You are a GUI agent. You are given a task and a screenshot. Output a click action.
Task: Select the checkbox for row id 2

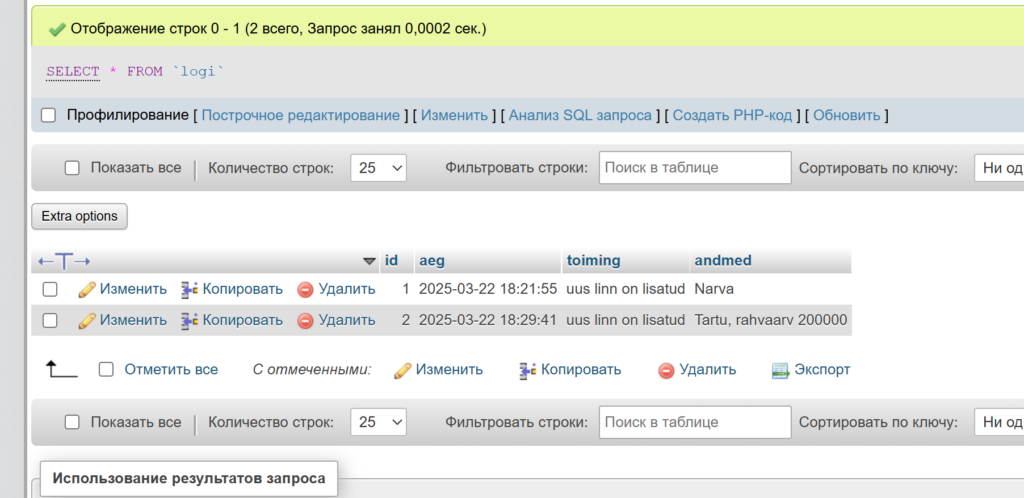[50, 320]
